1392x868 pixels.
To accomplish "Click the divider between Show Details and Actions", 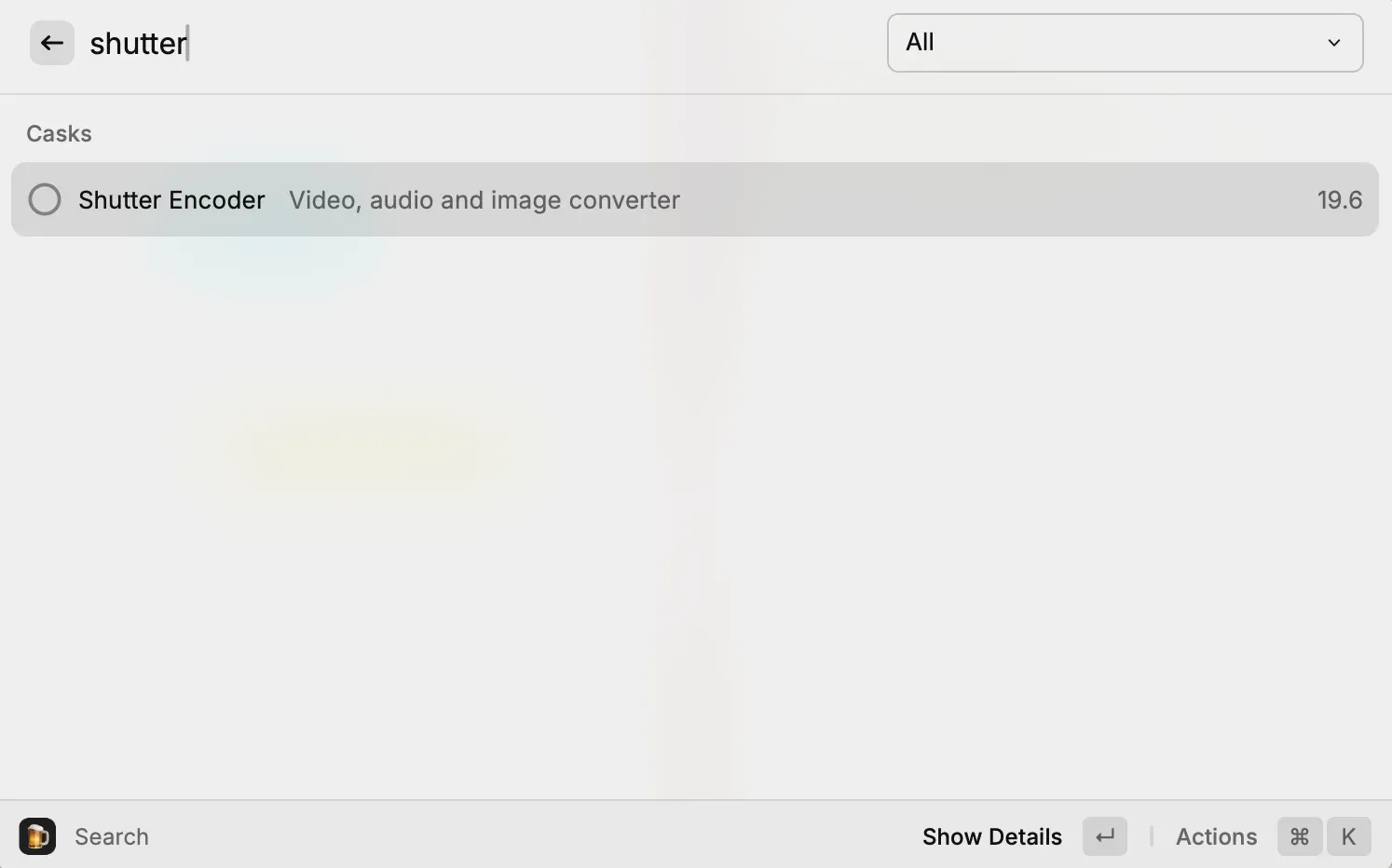I will 1152,836.
